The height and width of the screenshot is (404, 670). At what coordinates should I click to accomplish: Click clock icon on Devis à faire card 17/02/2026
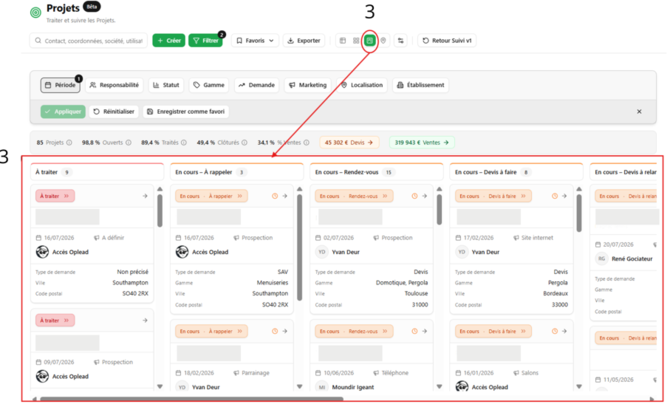tap(555, 196)
